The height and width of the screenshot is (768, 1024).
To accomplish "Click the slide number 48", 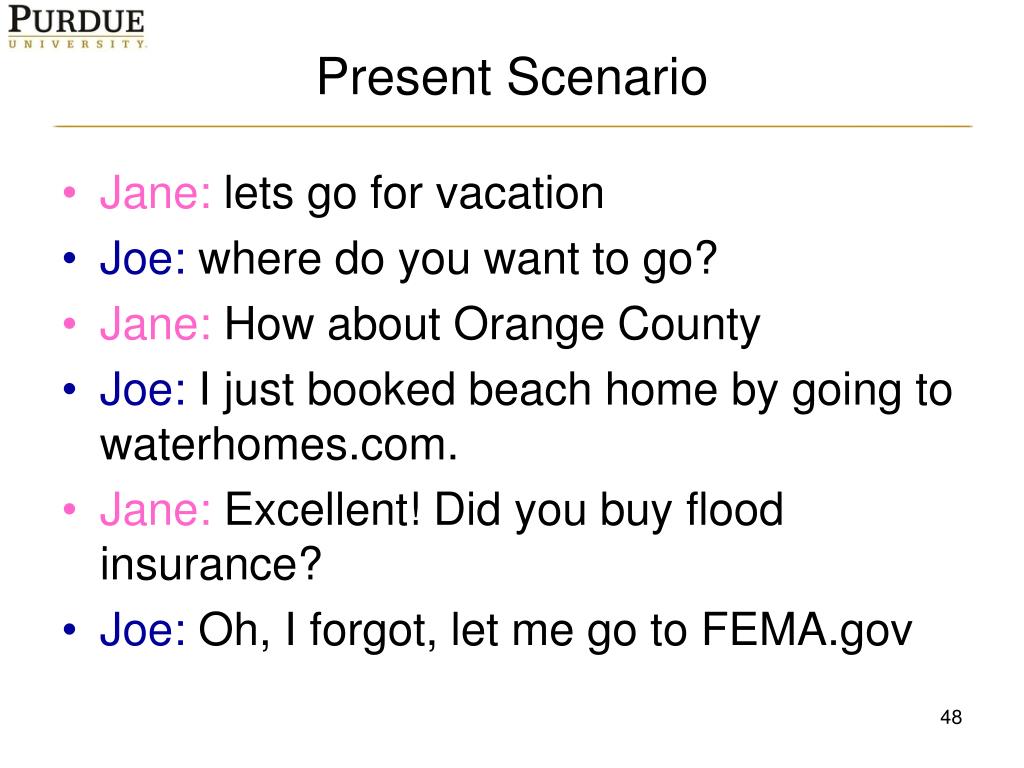I will pos(951,717).
